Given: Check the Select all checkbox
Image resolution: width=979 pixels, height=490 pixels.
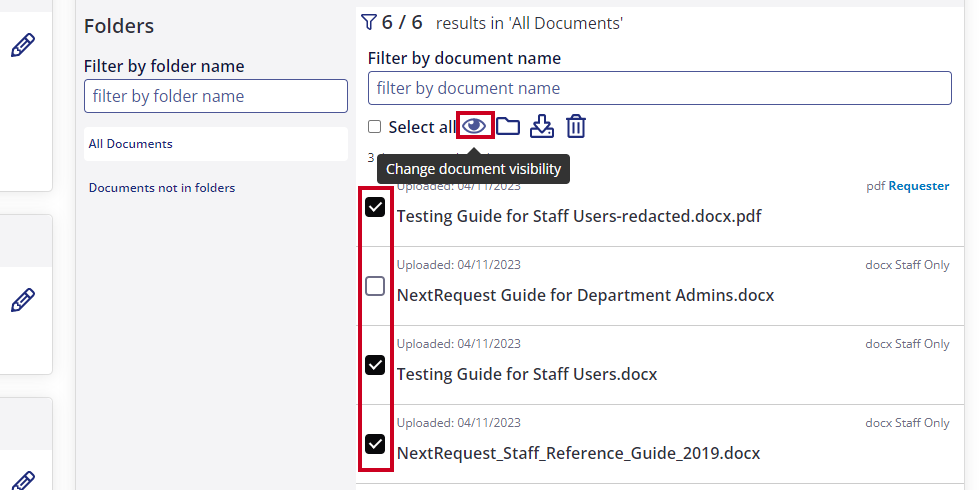Looking at the screenshot, I should tap(375, 127).
